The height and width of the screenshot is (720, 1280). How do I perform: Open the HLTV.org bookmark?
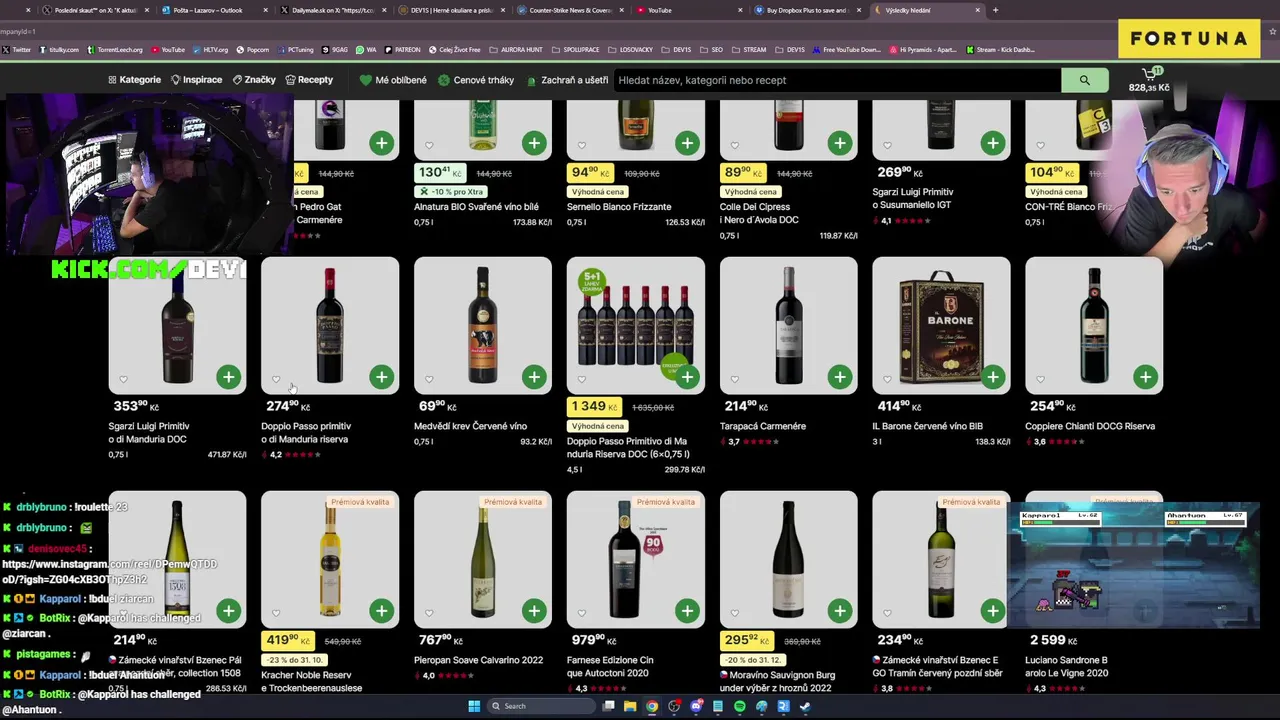pyautogui.click(x=210, y=49)
